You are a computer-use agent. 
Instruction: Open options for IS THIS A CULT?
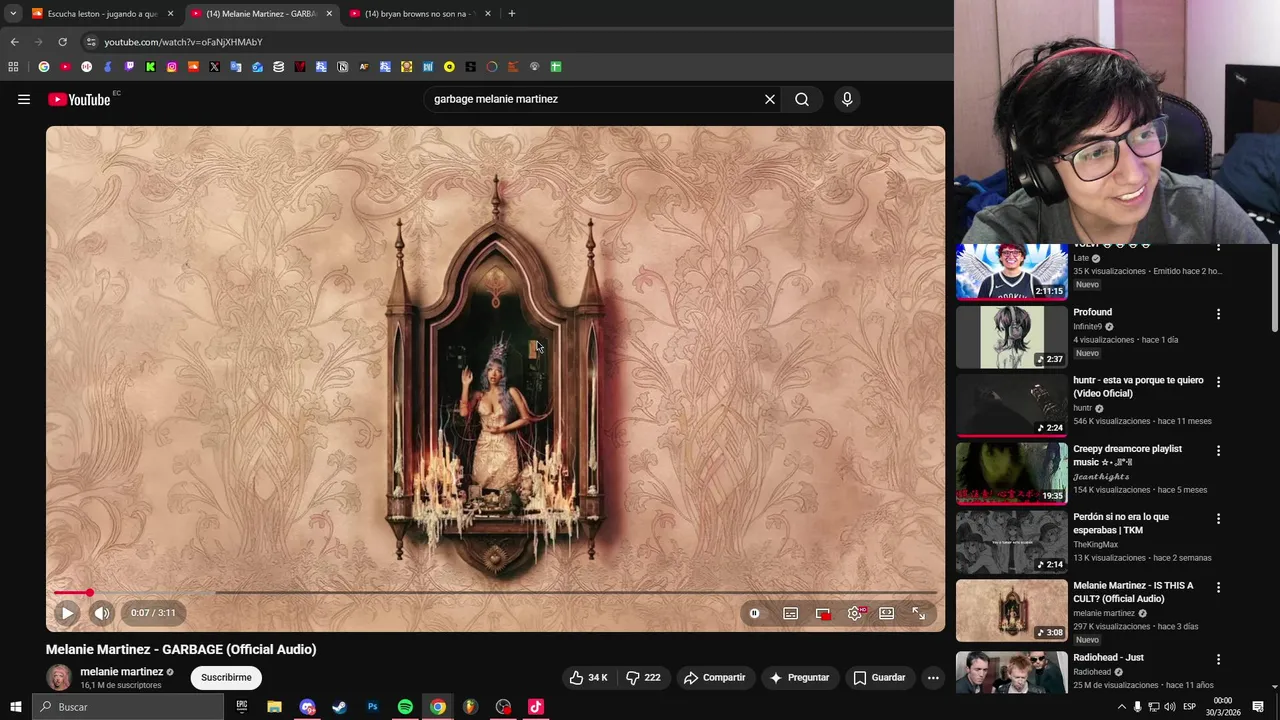1218,587
